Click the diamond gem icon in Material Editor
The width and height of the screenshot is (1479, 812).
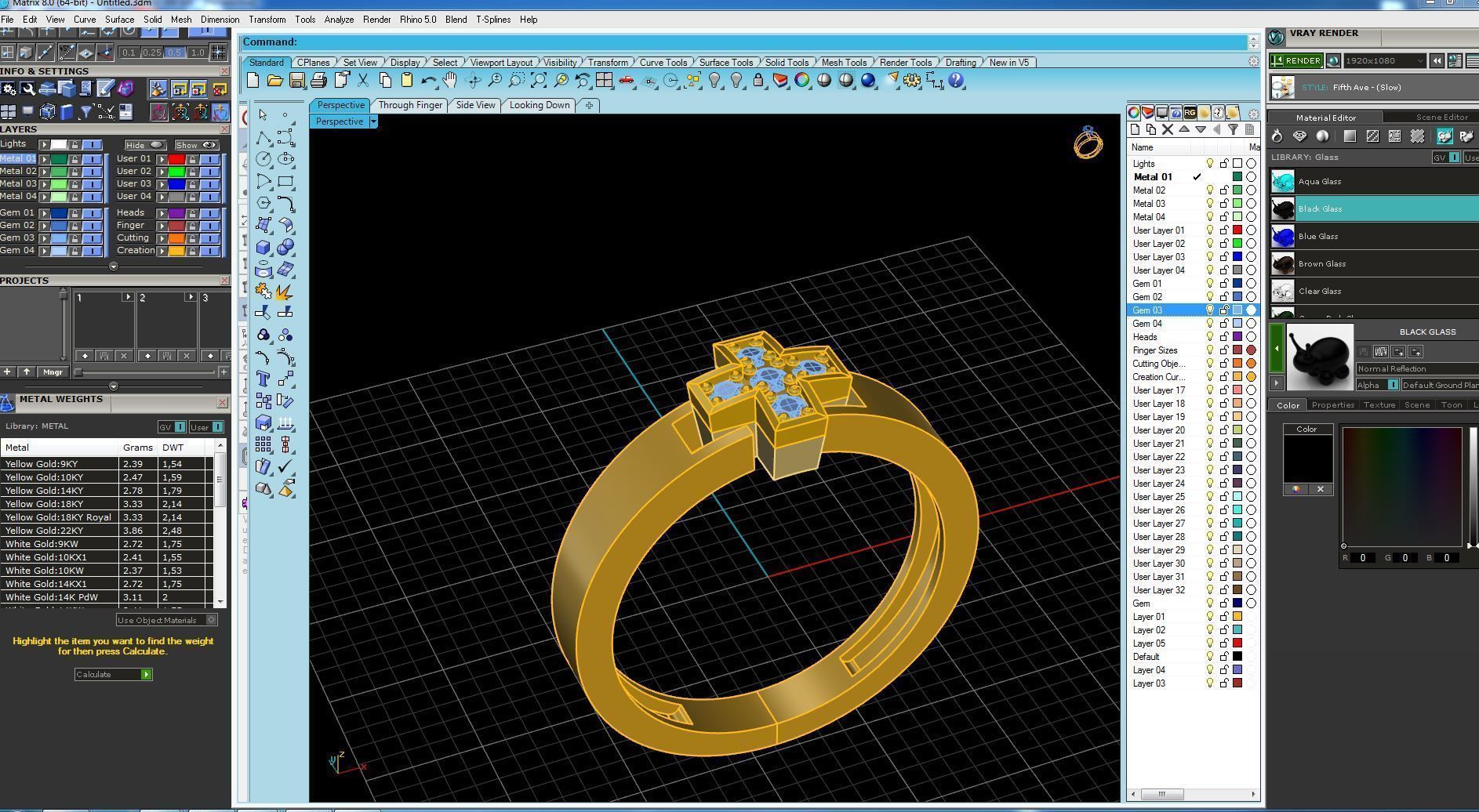pyautogui.click(x=1299, y=136)
